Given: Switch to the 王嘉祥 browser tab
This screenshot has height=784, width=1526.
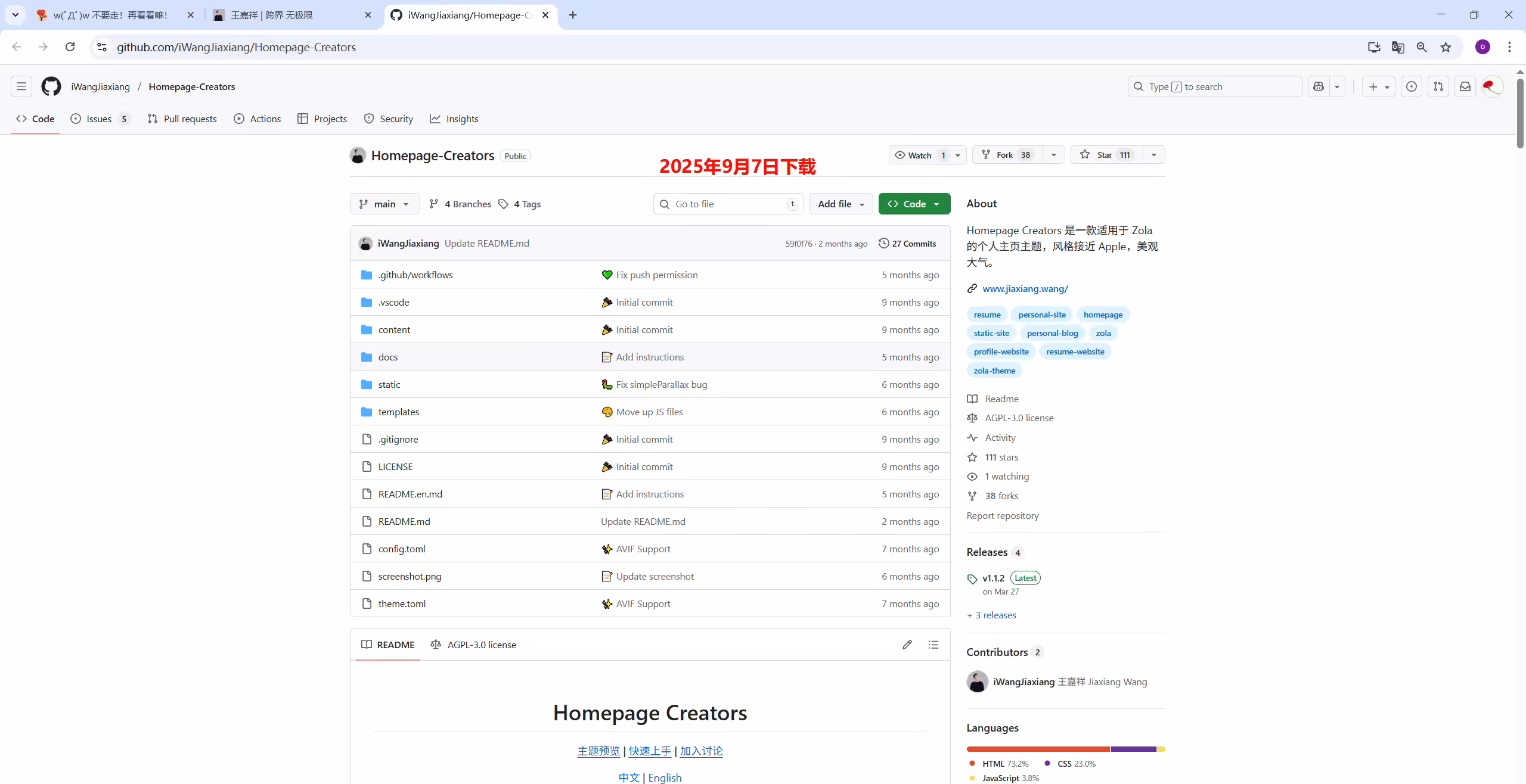Looking at the screenshot, I should [x=292, y=15].
